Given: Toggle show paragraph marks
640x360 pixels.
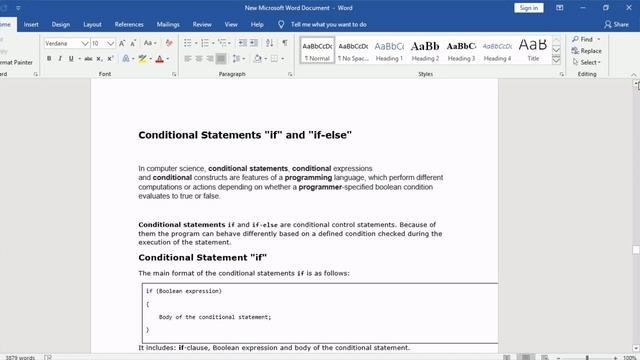Looking at the screenshot, I should (x=285, y=43).
